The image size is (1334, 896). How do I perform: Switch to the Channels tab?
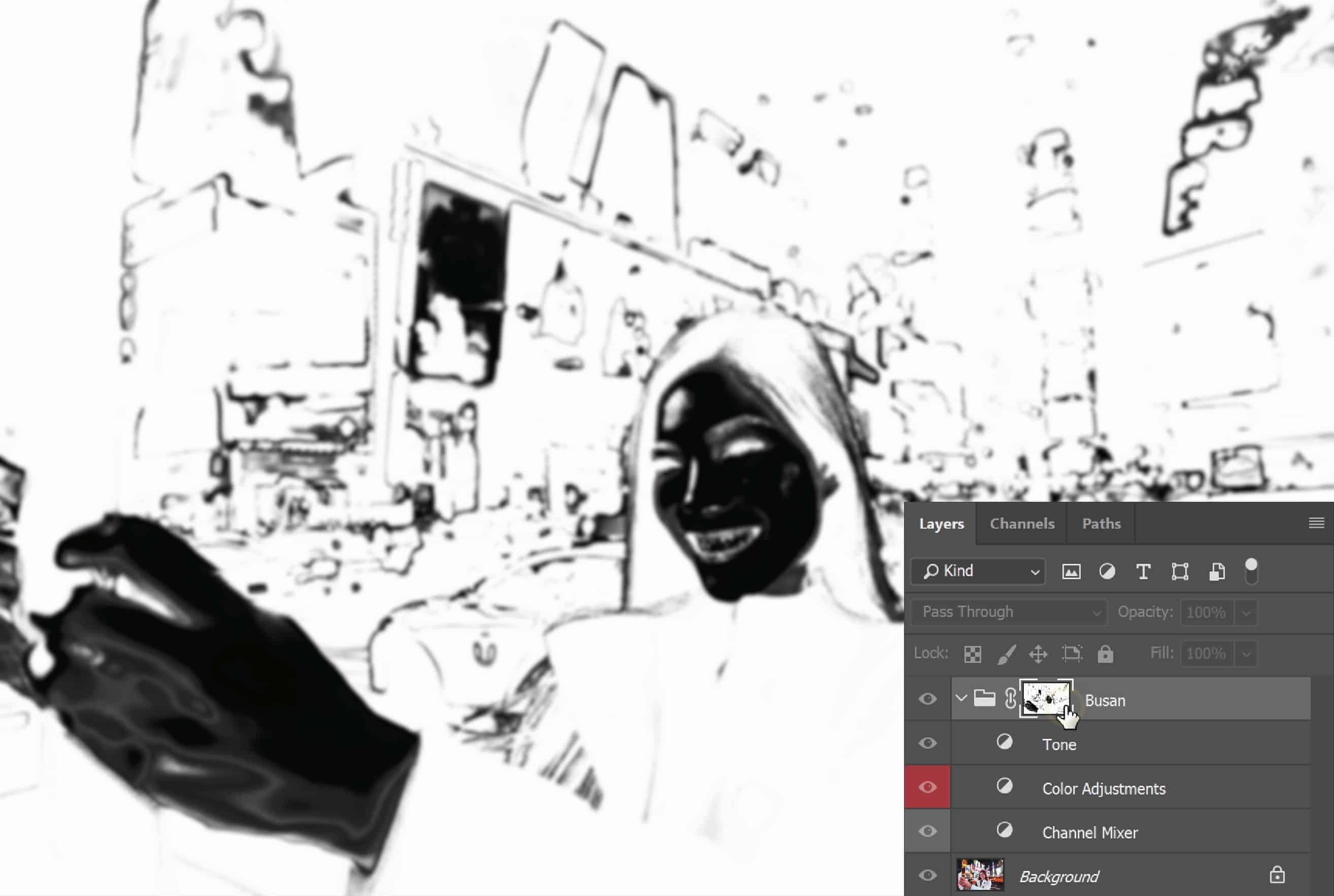[1022, 524]
